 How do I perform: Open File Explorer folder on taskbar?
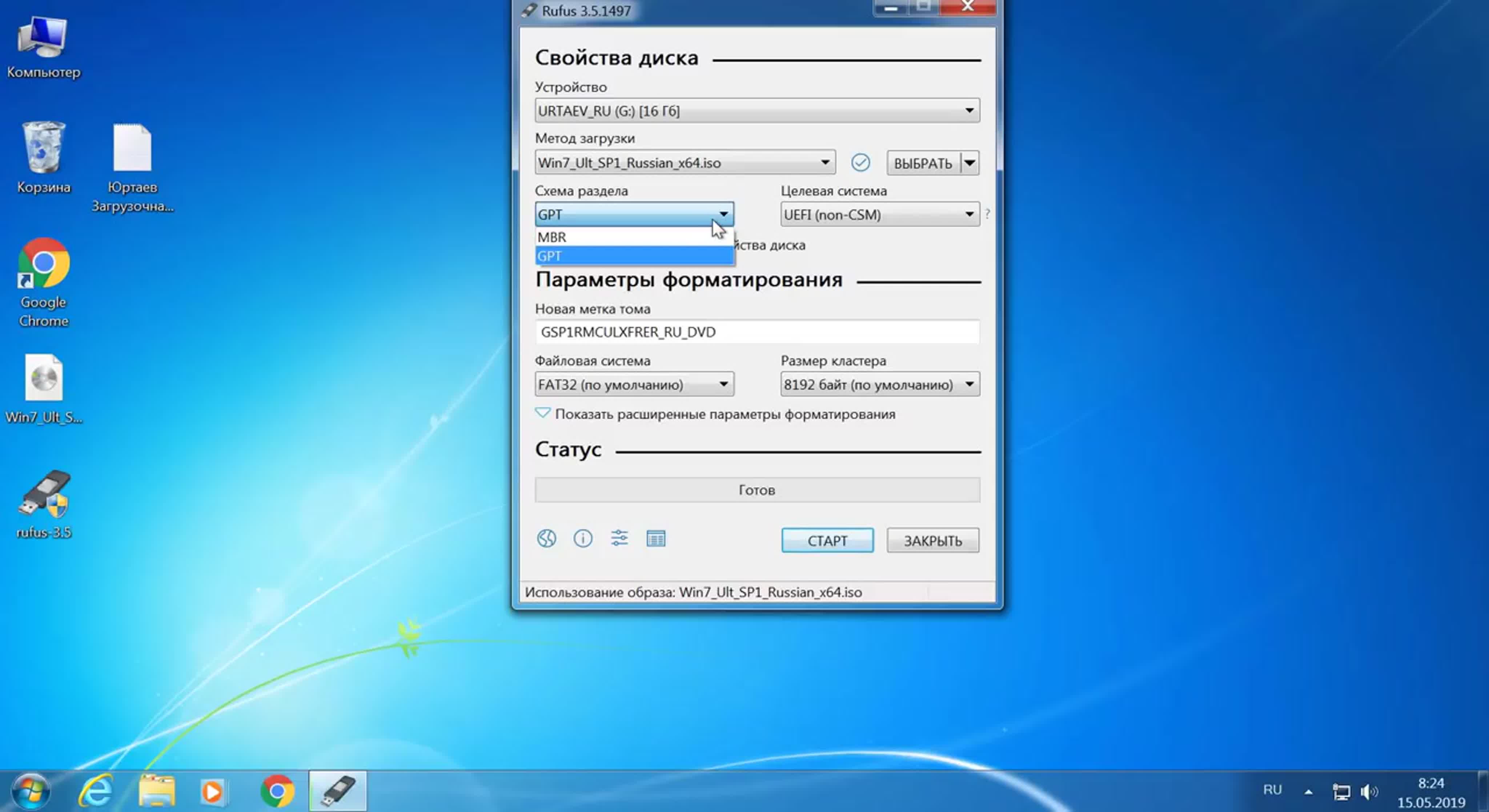tap(157, 791)
